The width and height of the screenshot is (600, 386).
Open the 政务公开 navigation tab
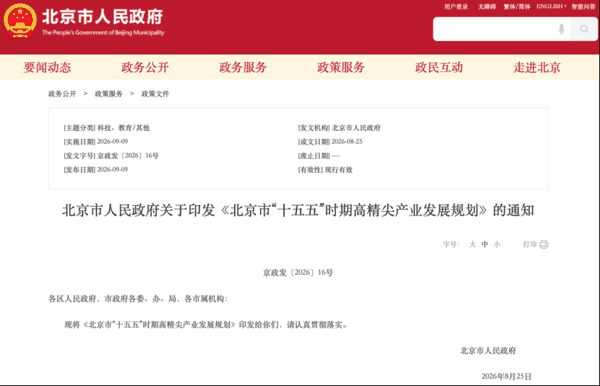click(145, 67)
